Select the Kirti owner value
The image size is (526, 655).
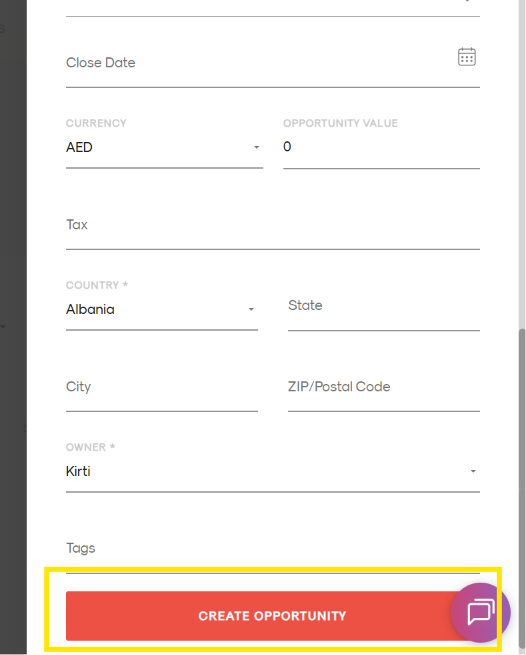pyautogui.click(x=78, y=471)
